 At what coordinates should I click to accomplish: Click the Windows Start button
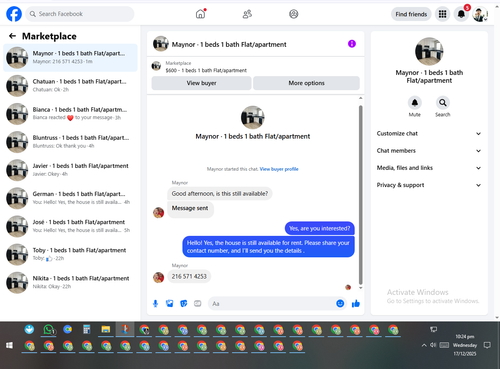pos(9,345)
